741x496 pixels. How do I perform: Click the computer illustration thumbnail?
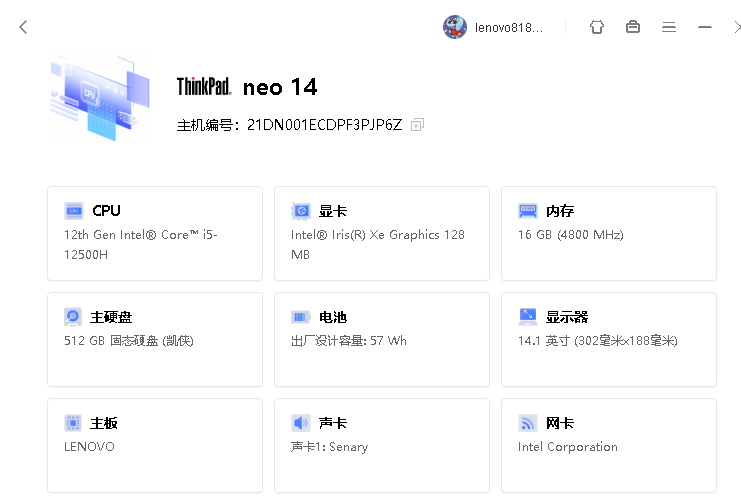click(x=100, y=98)
